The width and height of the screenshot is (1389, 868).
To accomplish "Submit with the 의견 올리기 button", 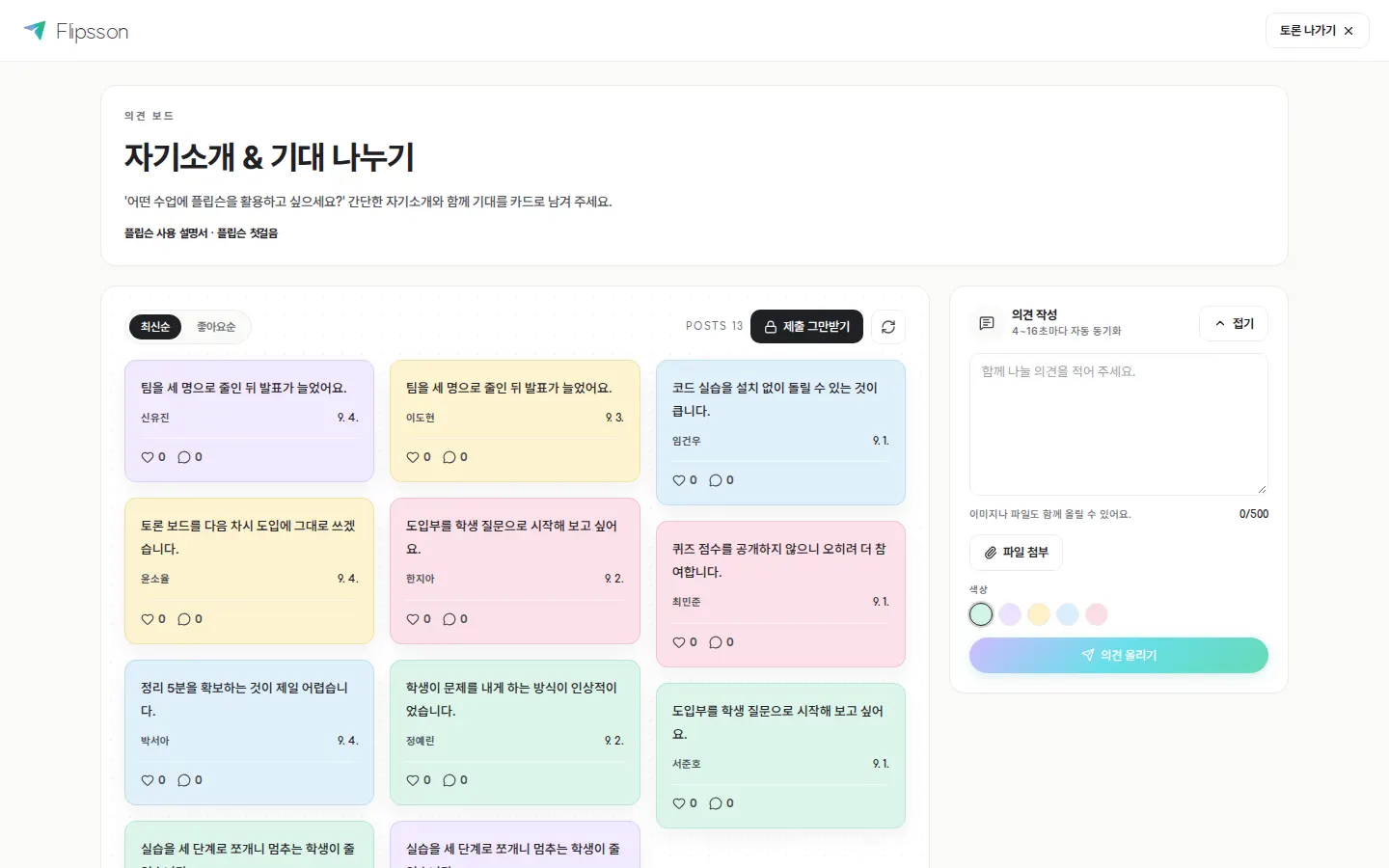I will point(1119,655).
